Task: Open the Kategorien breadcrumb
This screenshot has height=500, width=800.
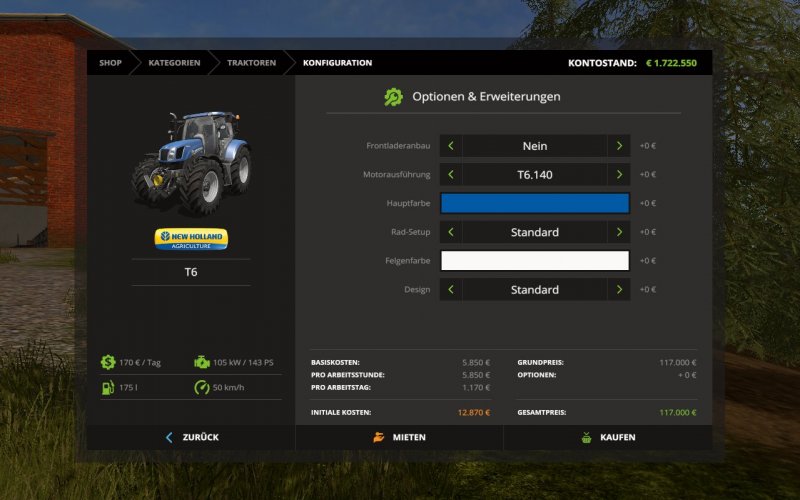Action: 174,63
